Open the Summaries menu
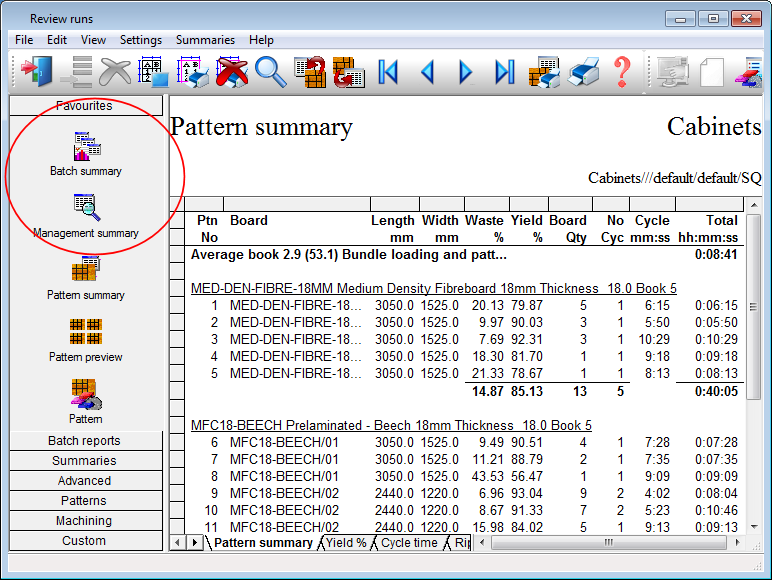772x580 pixels. click(205, 40)
